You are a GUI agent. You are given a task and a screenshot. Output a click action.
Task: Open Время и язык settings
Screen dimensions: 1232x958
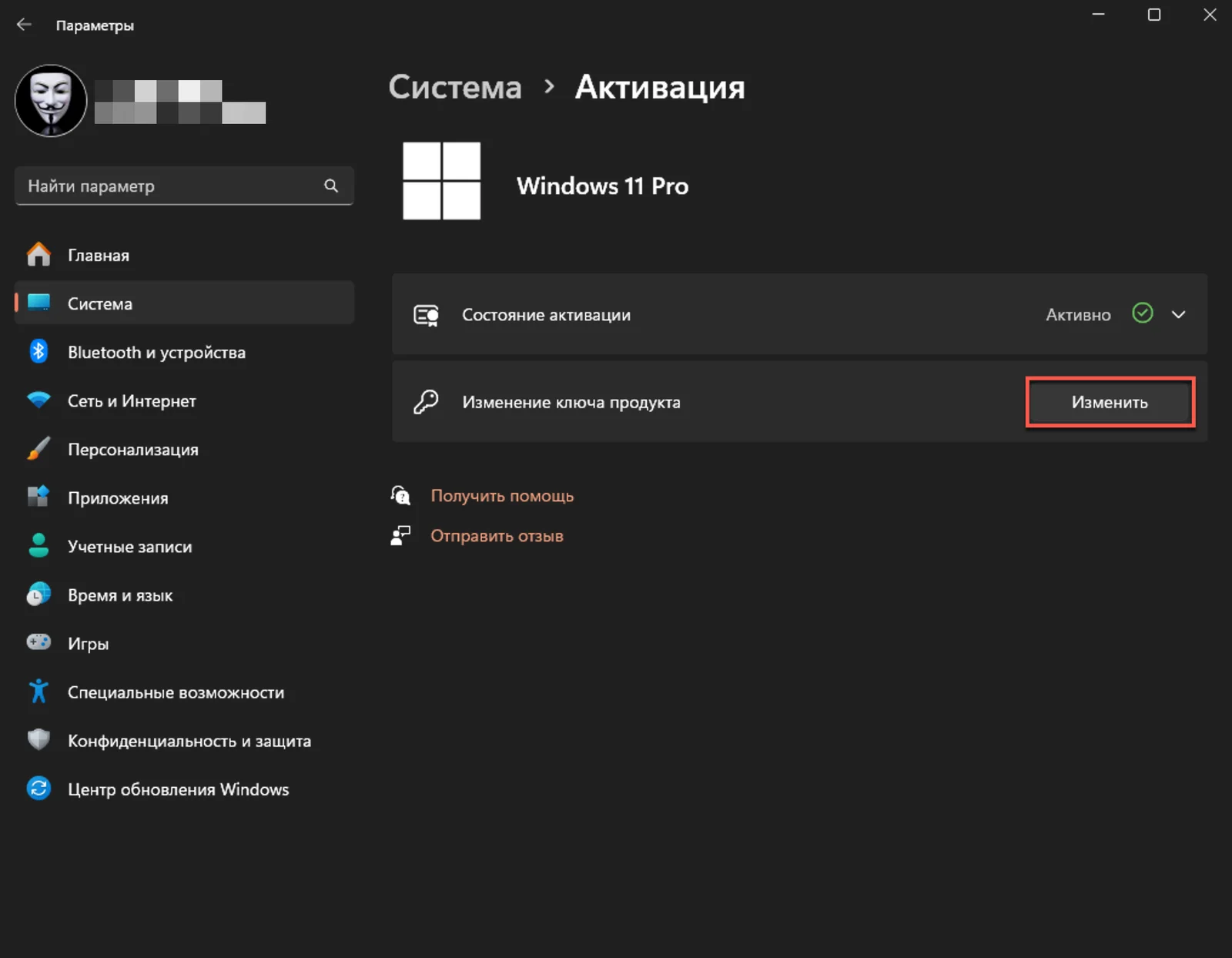184,595
